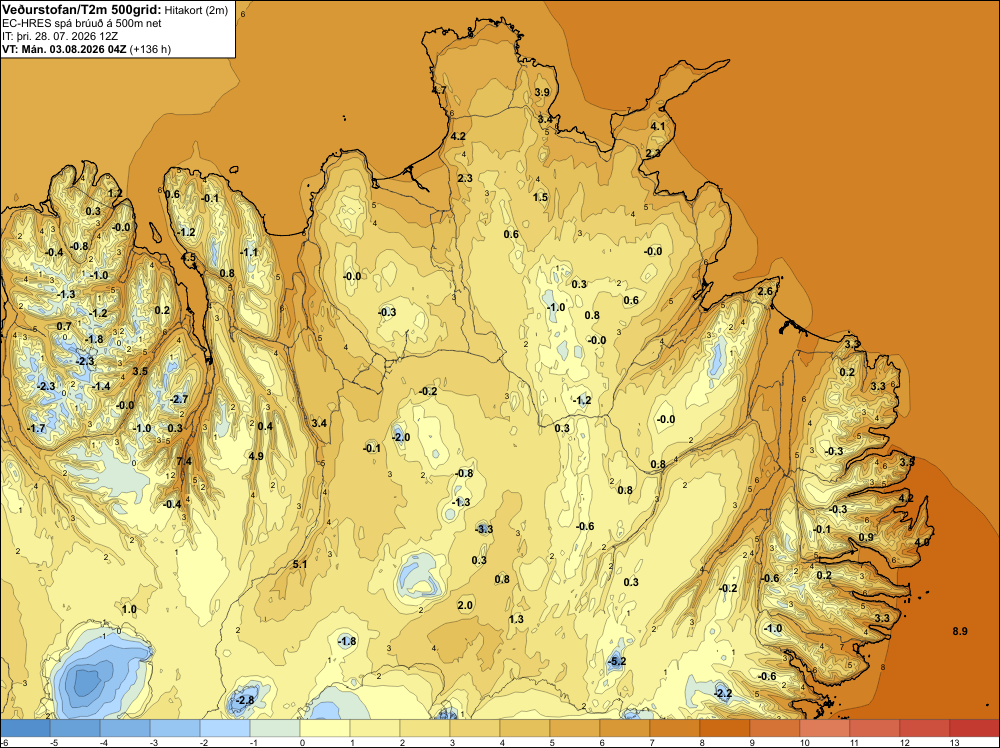Select the red 13 legend swatch
The height and width of the screenshot is (748, 1000).
(x=974, y=728)
